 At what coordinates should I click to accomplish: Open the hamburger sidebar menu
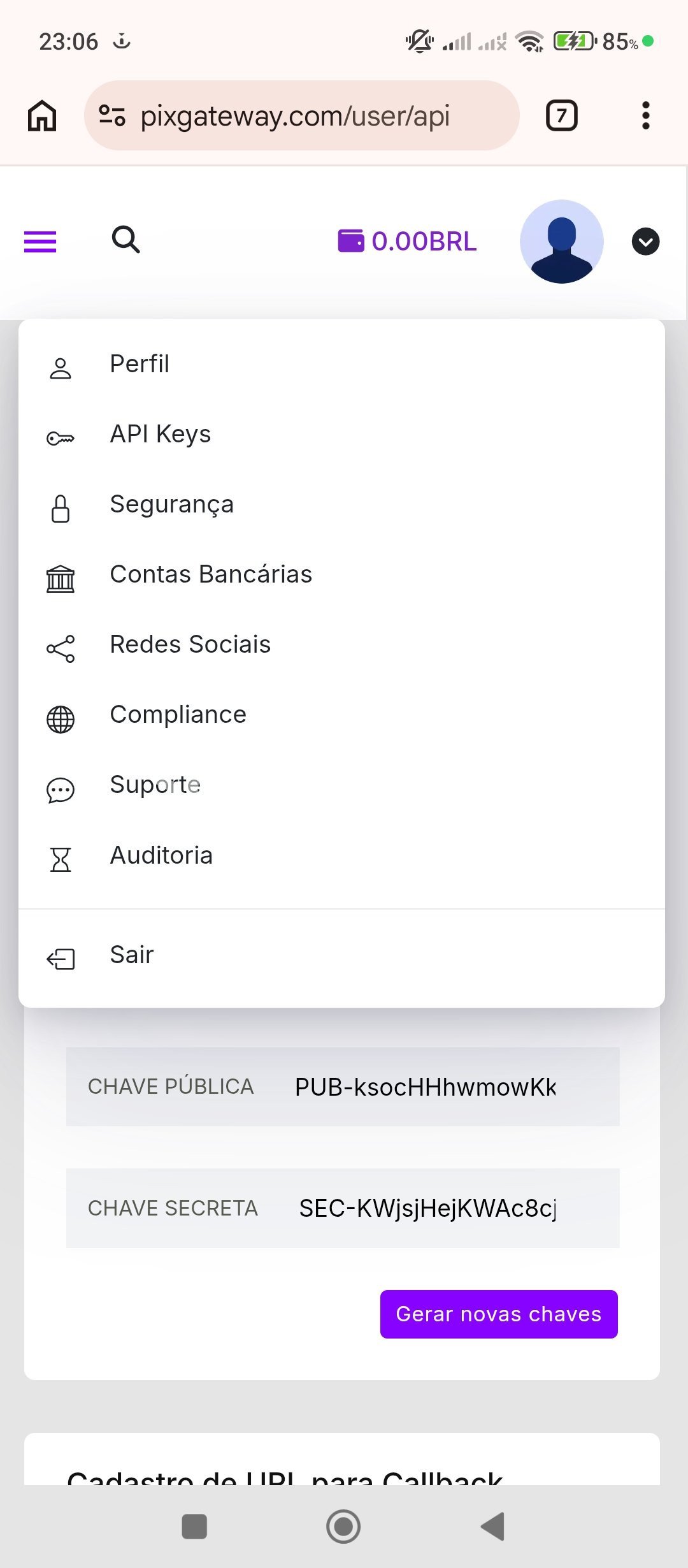click(40, 242)
